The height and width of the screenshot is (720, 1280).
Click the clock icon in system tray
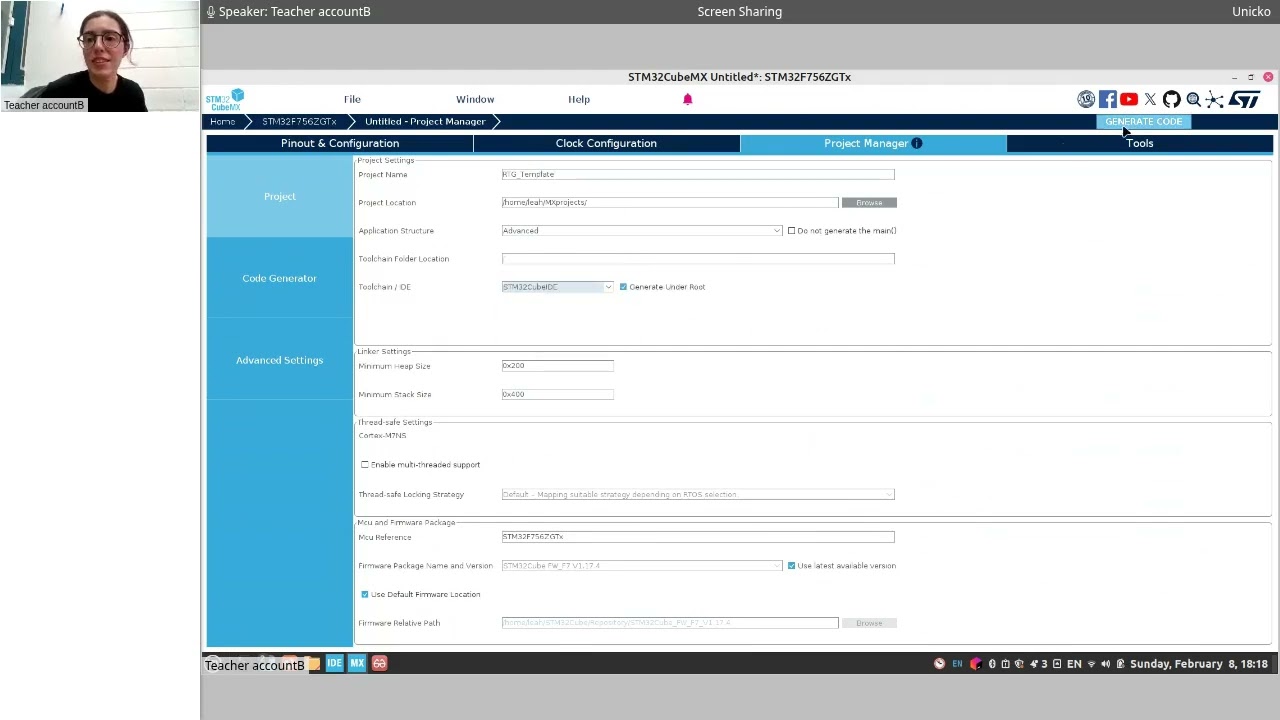point(939,664)
